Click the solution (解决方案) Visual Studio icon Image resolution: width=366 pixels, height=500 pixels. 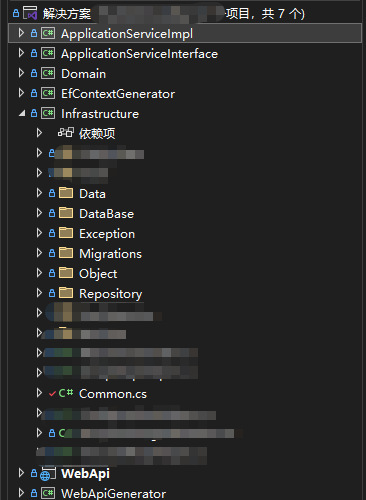[30, 14]
